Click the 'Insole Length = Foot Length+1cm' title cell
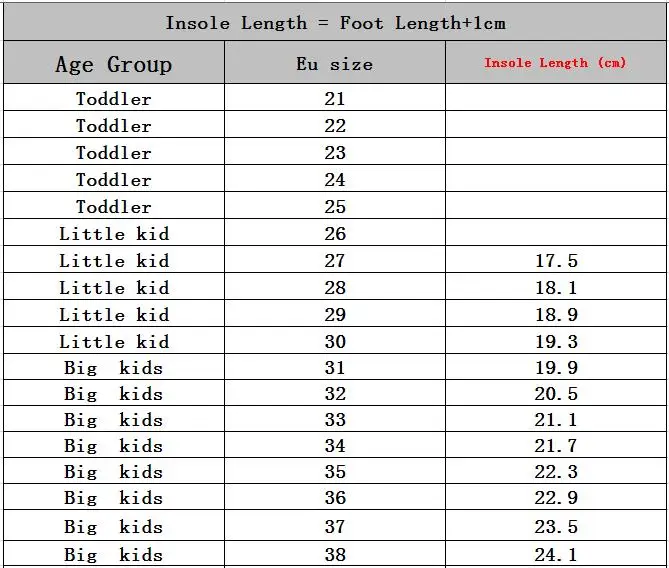Image resolution: width=669 pixels, height=568 pixels. [x=335, y=23]
